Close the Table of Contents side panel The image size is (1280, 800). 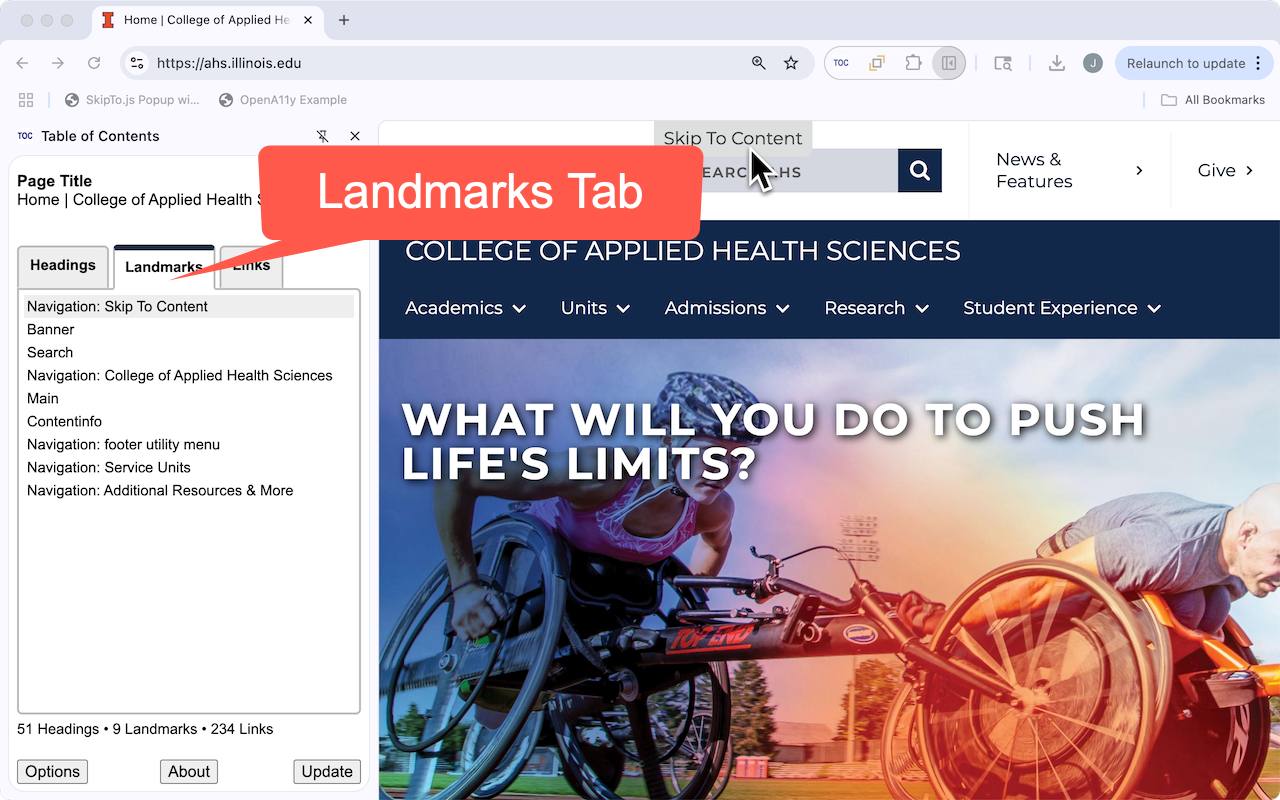pos(355,136)
